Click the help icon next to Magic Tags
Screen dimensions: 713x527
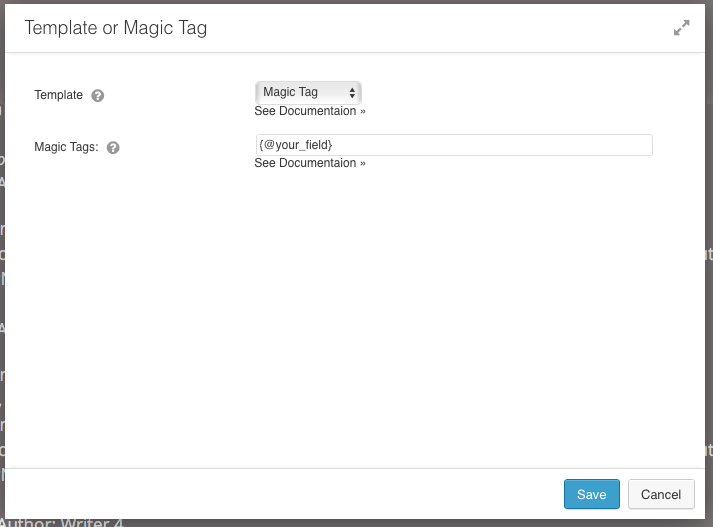click(x=113, y=148)
